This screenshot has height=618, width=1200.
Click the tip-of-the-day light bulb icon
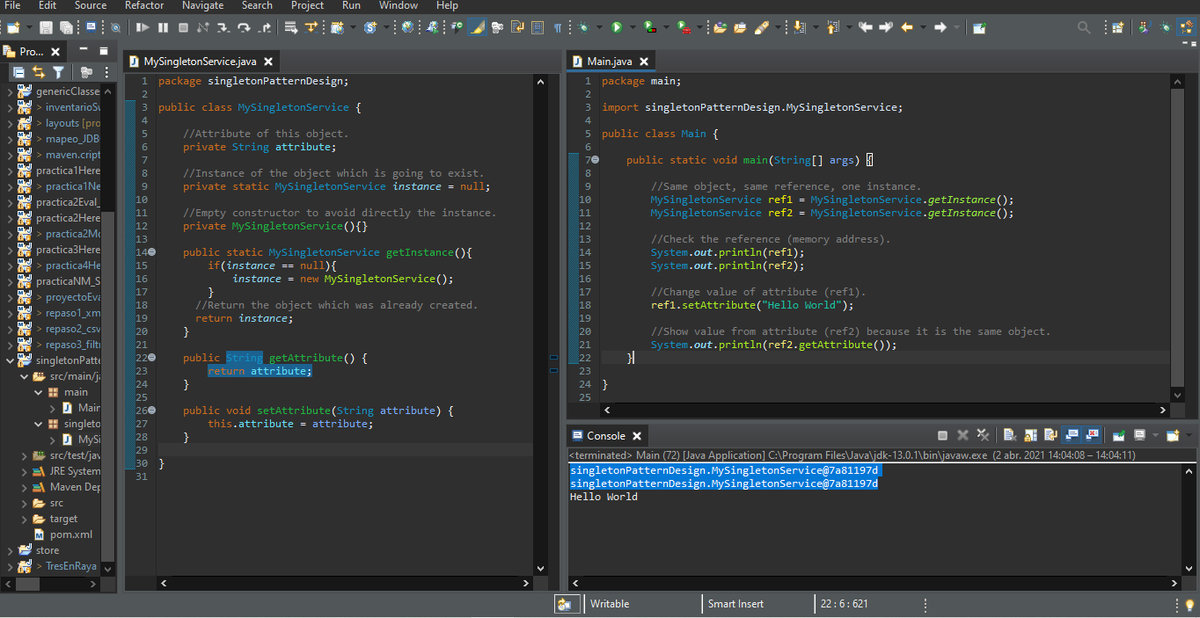coord(1187,605)
